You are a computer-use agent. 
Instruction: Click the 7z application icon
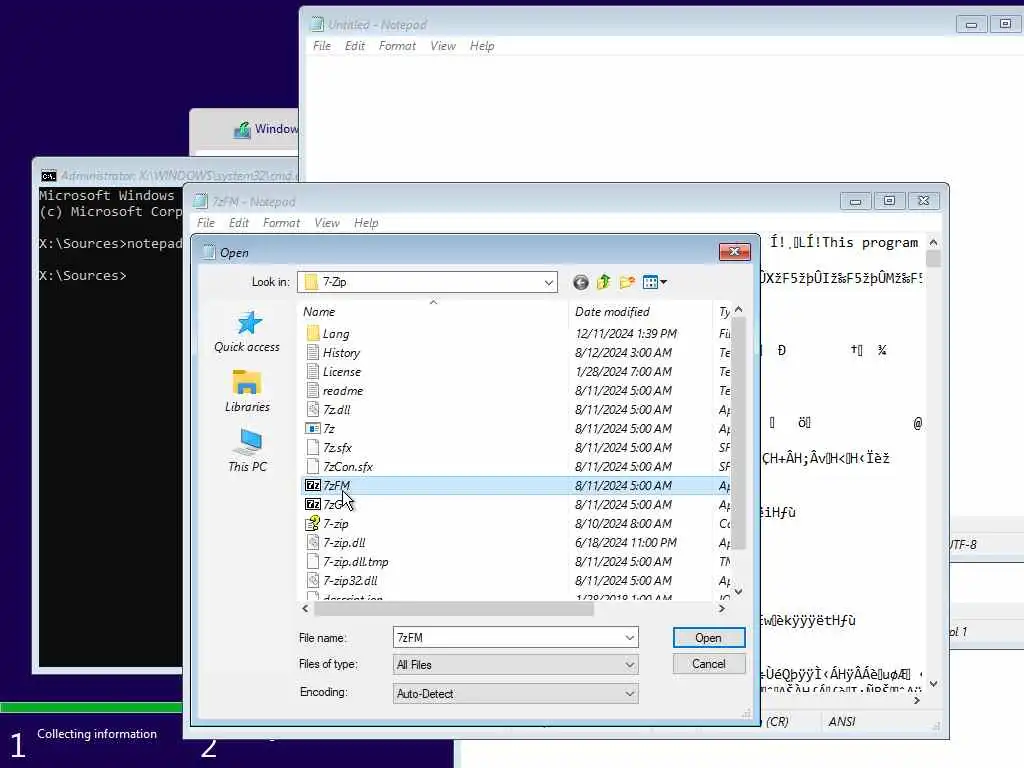313,428
